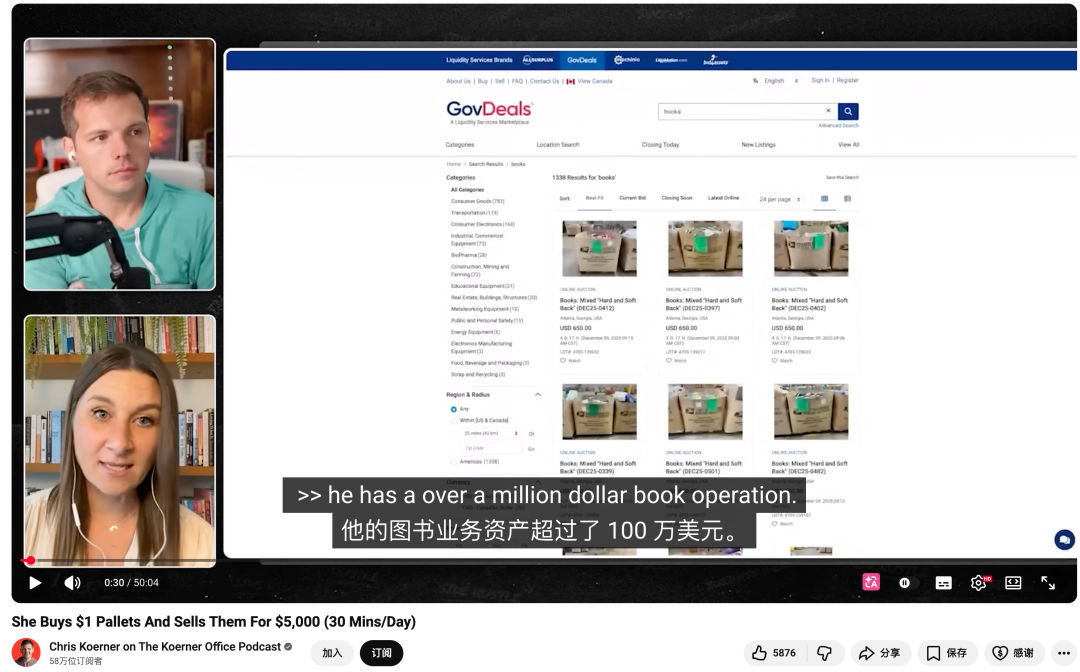Enter full screen mode
Screen dimensions: 1080x672
(1048, 582)
